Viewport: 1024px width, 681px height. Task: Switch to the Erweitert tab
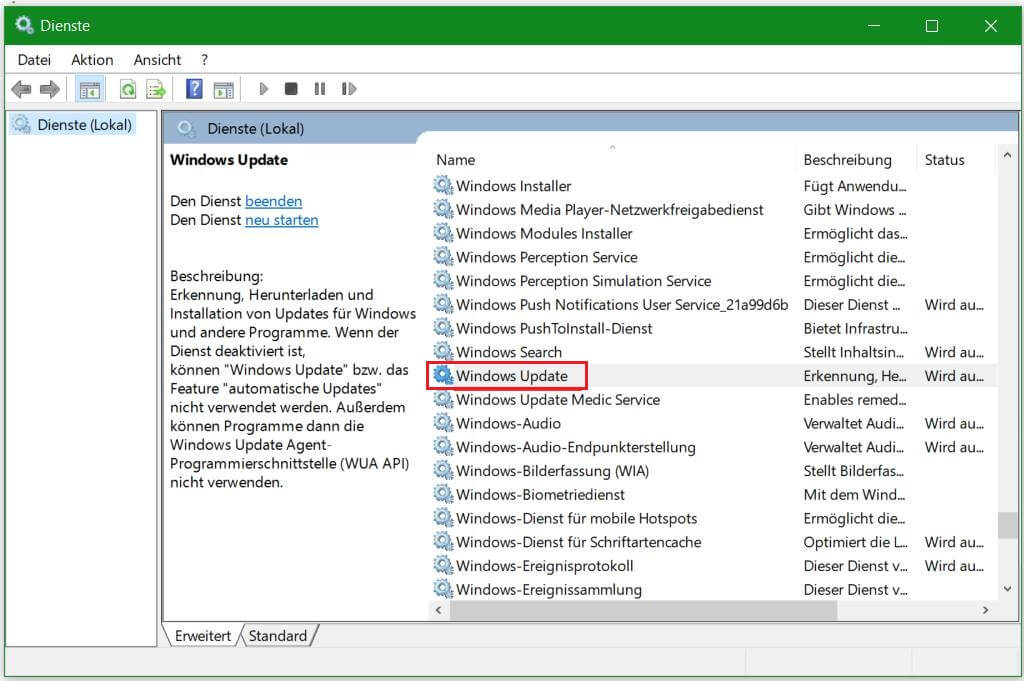(202, 635)
